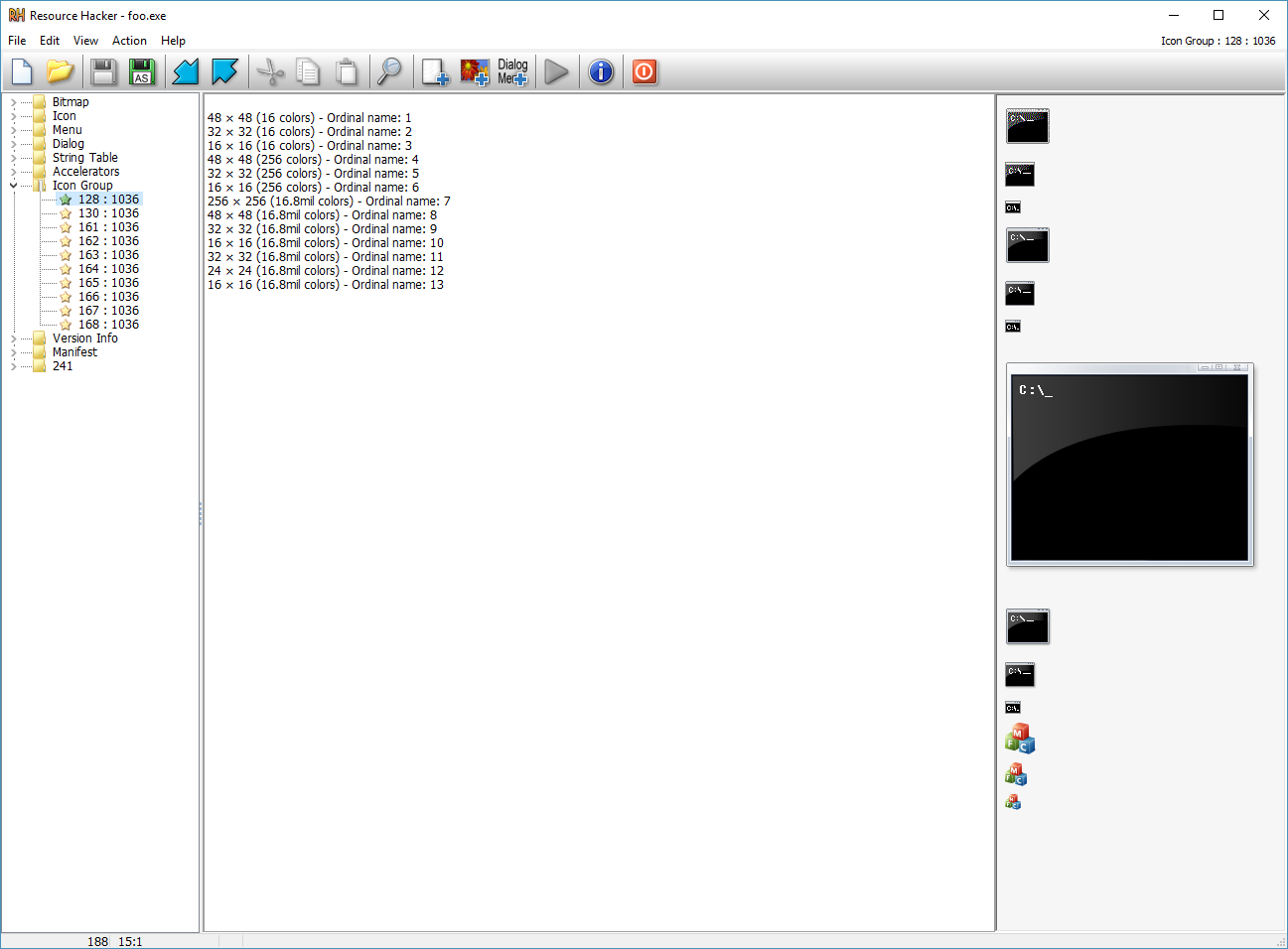
Task: Select the 163 : 1036 tree entry
Action: tap(109, 255)
